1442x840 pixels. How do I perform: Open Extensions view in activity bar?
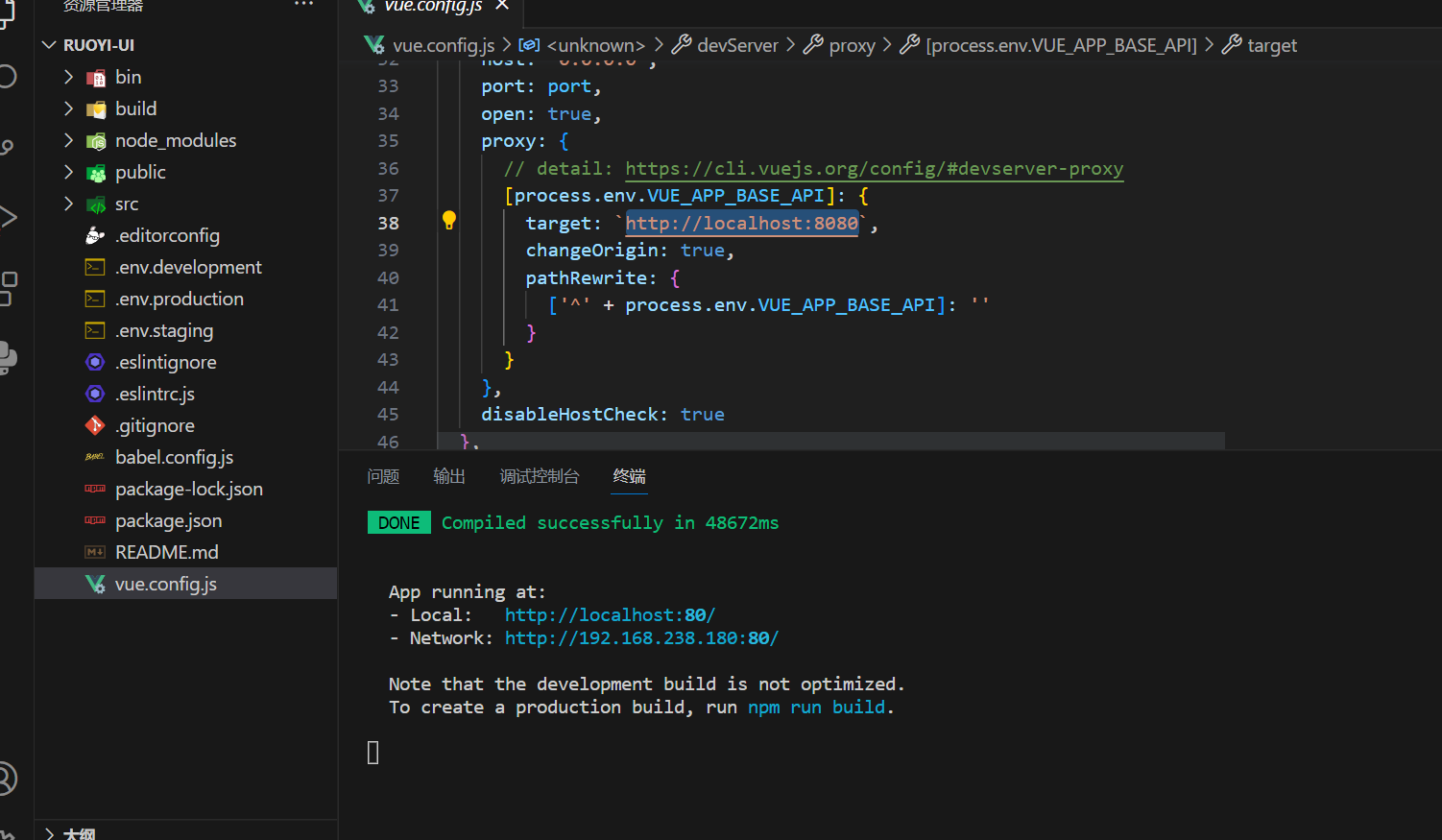click(x=8, y=288)
